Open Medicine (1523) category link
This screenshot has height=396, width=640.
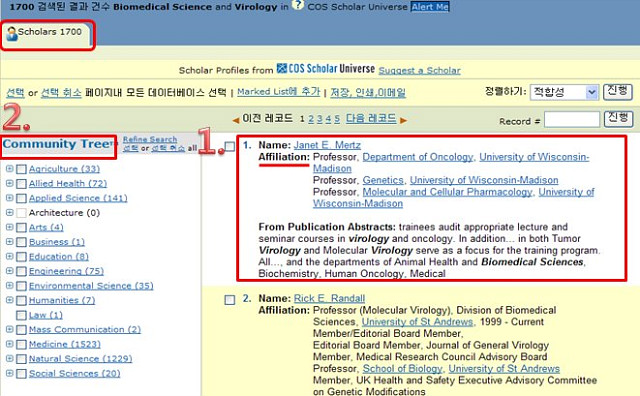64,344
